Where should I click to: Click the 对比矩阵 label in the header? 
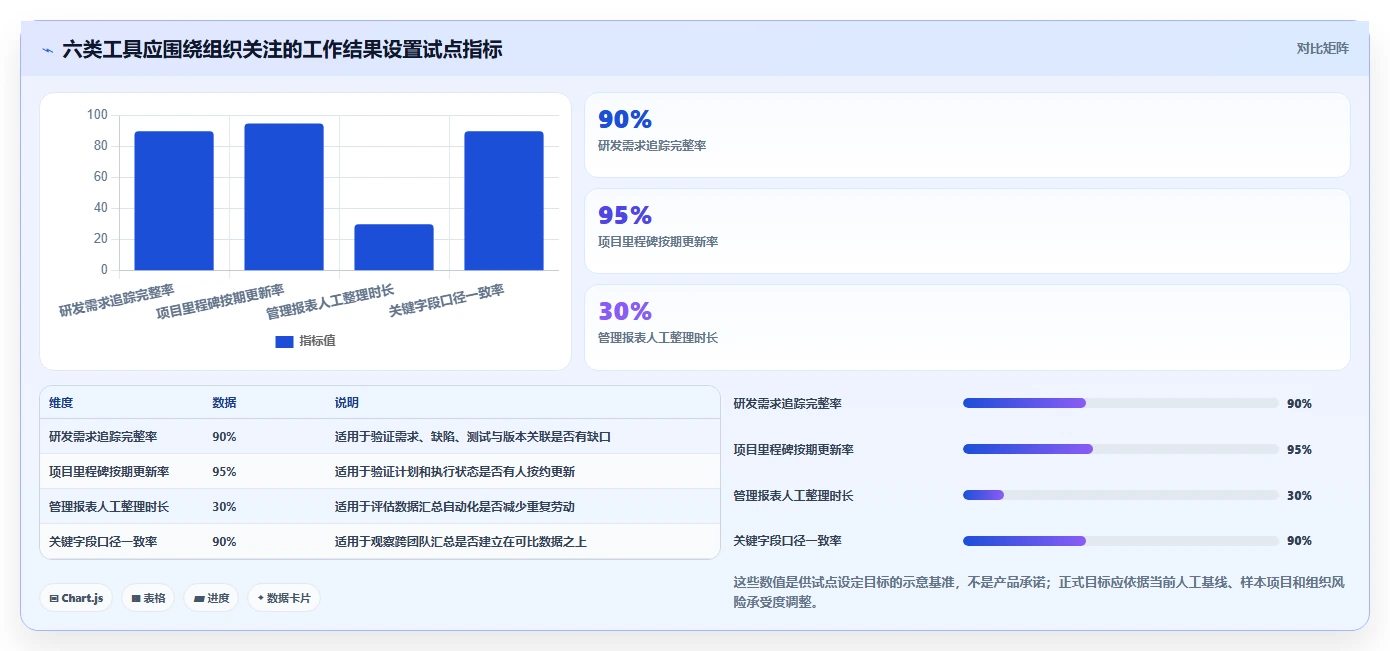click(x=1322, y=48)
